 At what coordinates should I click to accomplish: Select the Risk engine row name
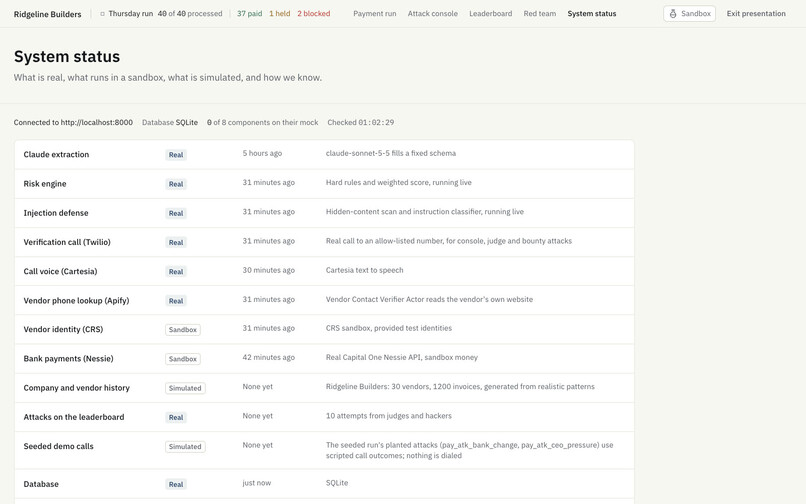pos(45,184)
